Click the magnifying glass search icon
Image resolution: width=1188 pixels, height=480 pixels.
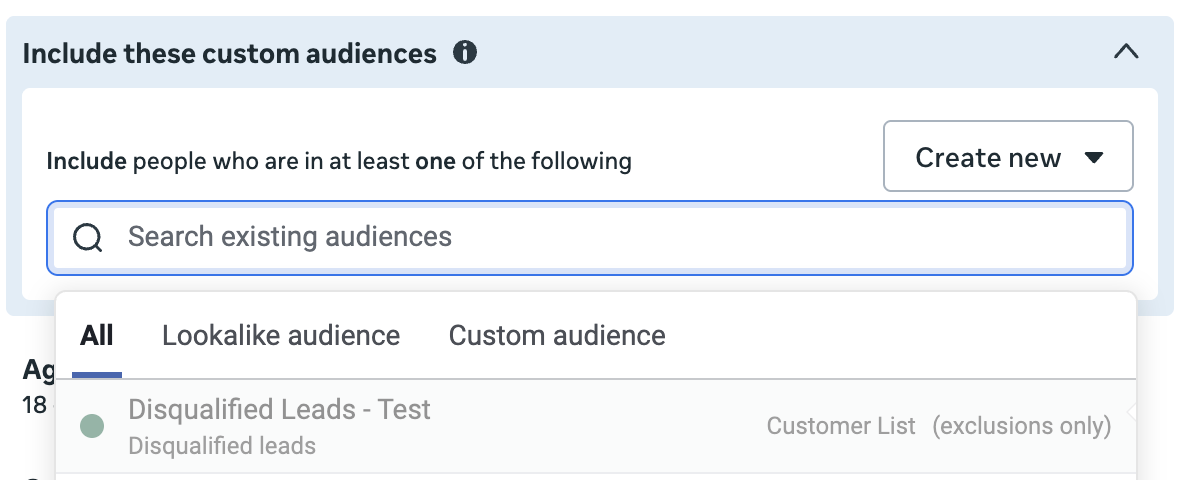tap(87, 237)
